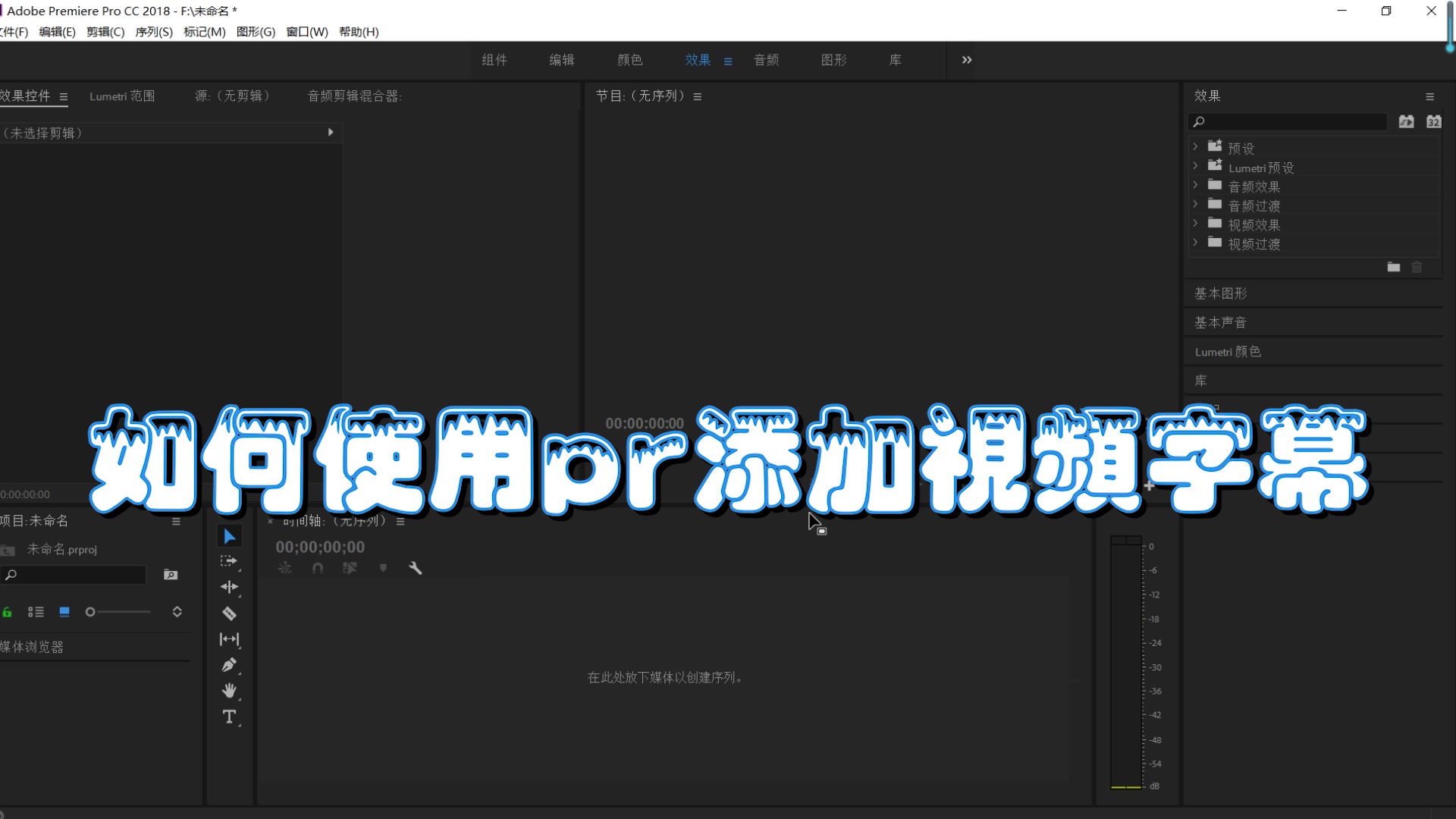
Task: Toggle snap in the timeline
Action: (318, 567)
